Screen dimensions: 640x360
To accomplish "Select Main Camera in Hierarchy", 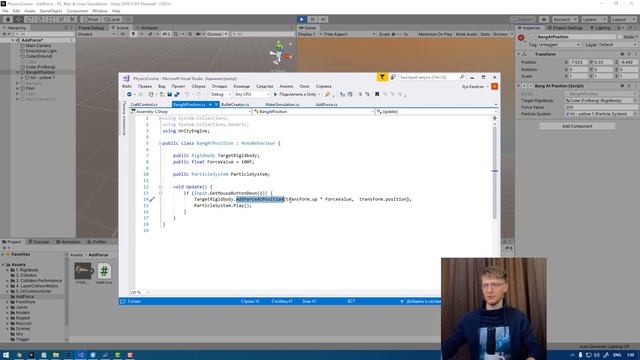I will tap(38, 46).
